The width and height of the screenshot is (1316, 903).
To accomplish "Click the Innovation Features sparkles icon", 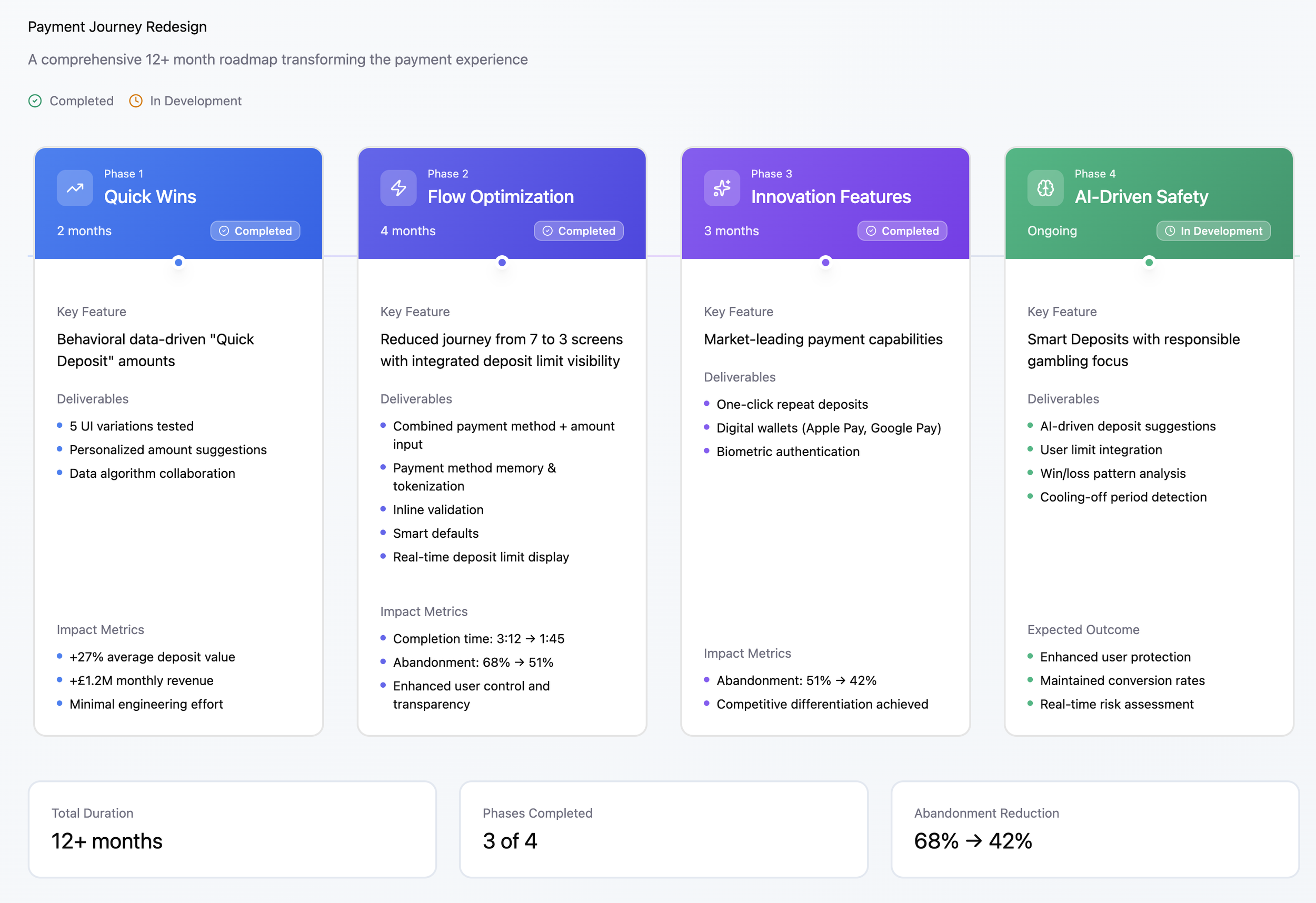I will (721, 188).
